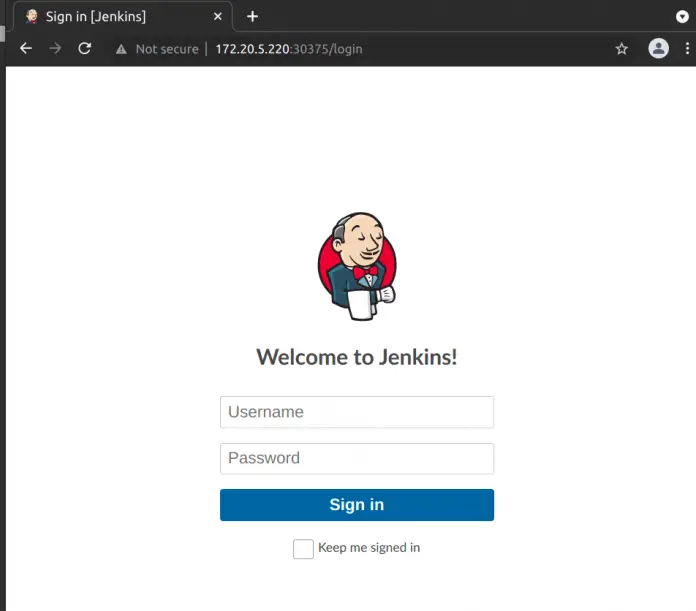The image size is (696, 611).
Task: Expand the tab search dropdown arrow
Action: tap(682, 17)
